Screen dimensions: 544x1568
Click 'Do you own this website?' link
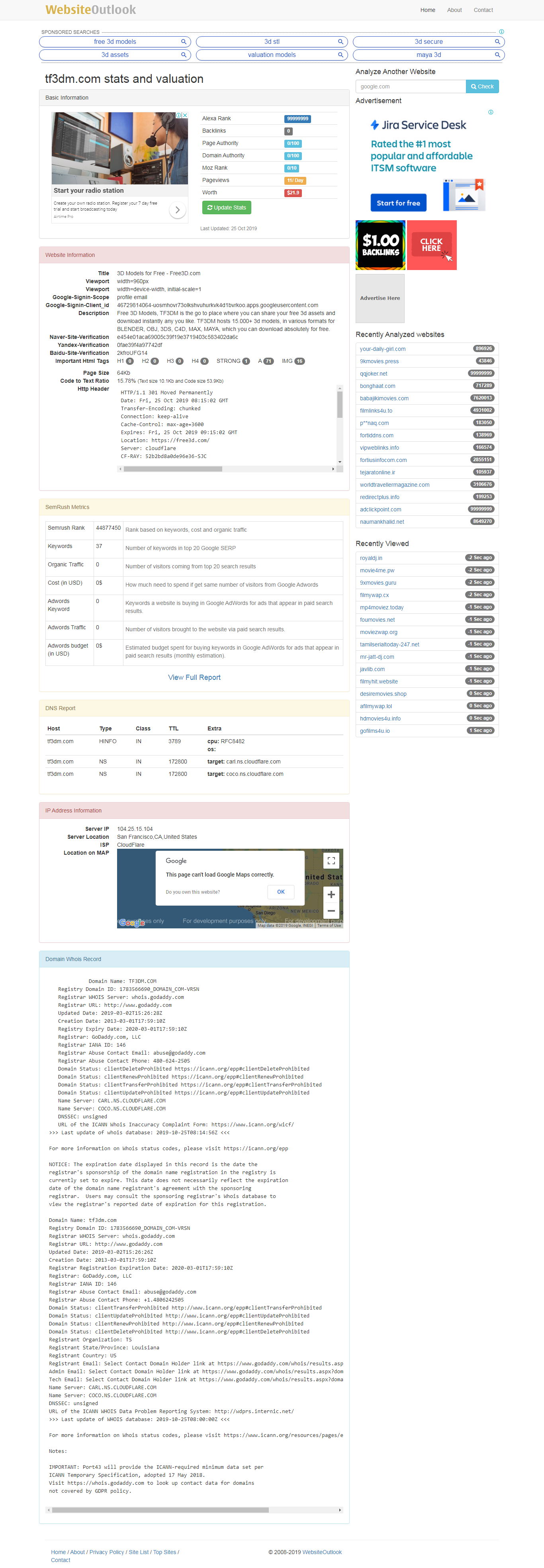pyautogui.click(x=193, y=892)
